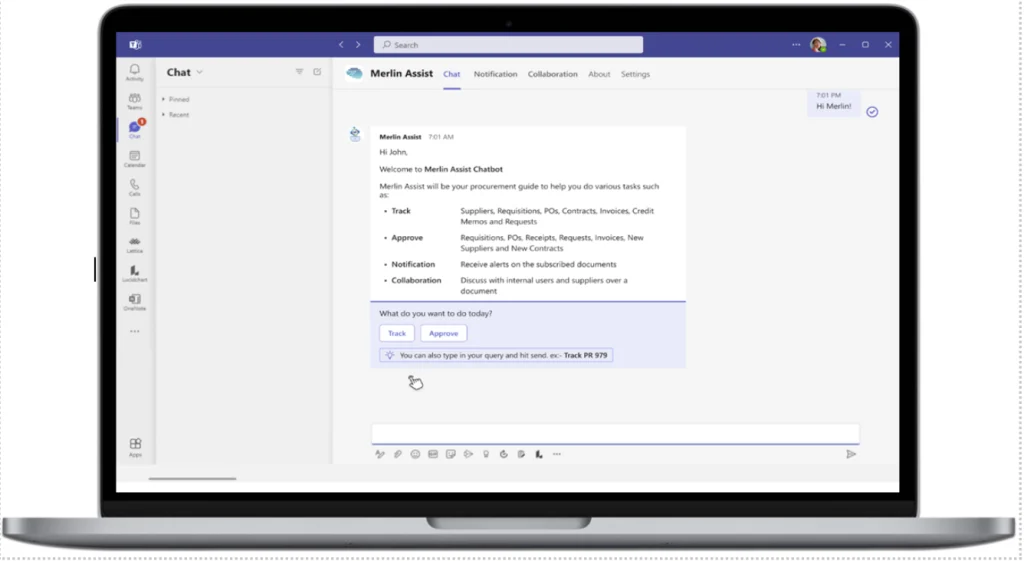
Task: Click the message compose text box
Action: point(614,433)
